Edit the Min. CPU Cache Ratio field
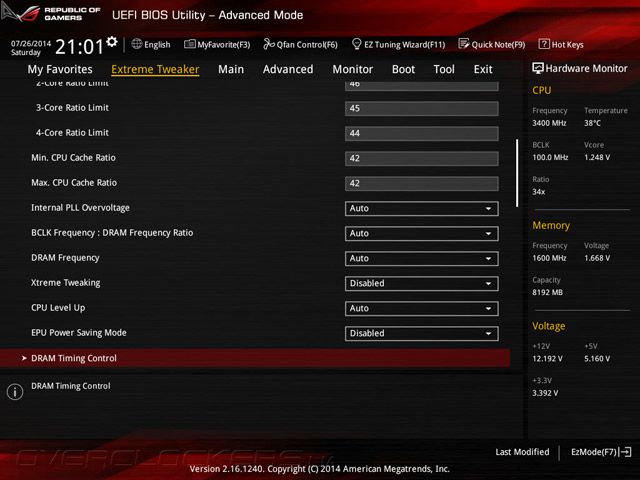This screenshot has height=480, width=640. coord(421,158)
